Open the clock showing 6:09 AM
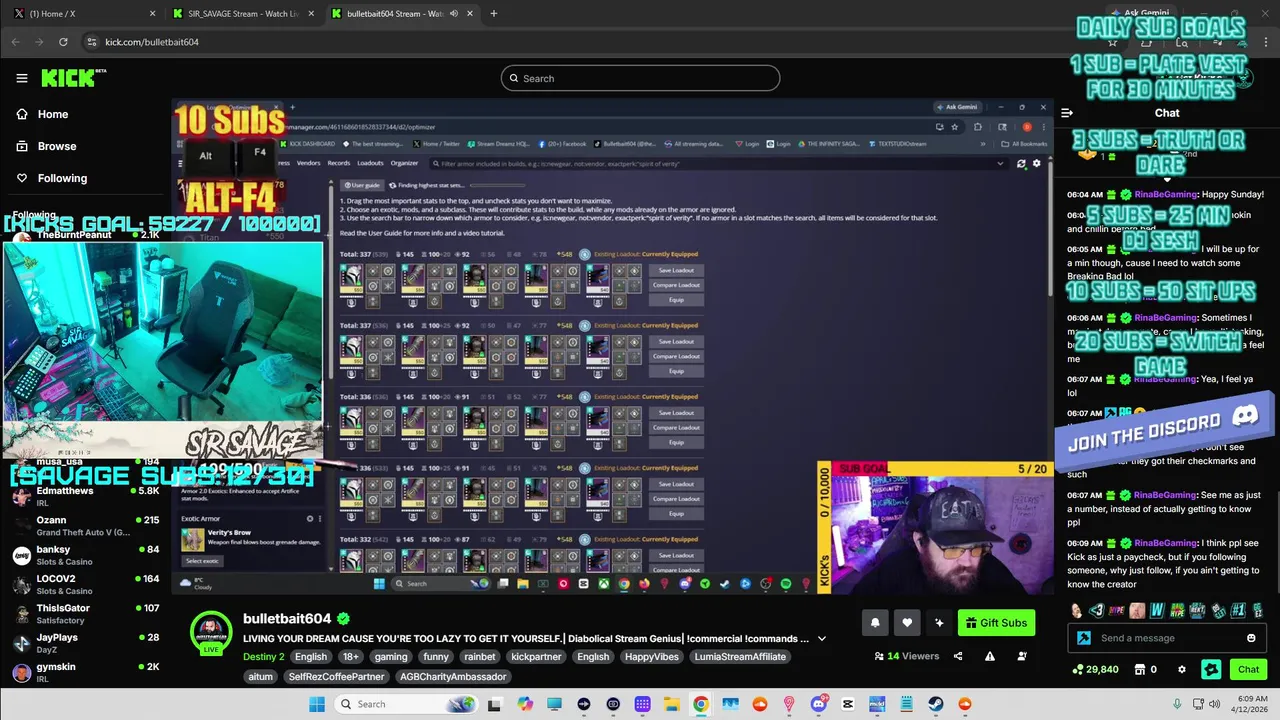Viewport: 1280px width, 720px height. 1250,704
